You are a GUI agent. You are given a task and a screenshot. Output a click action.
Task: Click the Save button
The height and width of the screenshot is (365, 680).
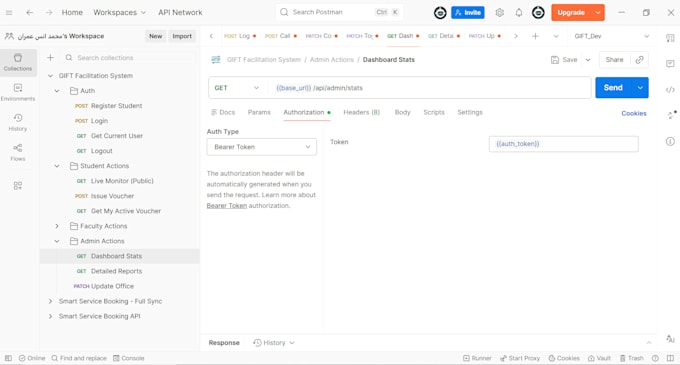coord(564,60)
